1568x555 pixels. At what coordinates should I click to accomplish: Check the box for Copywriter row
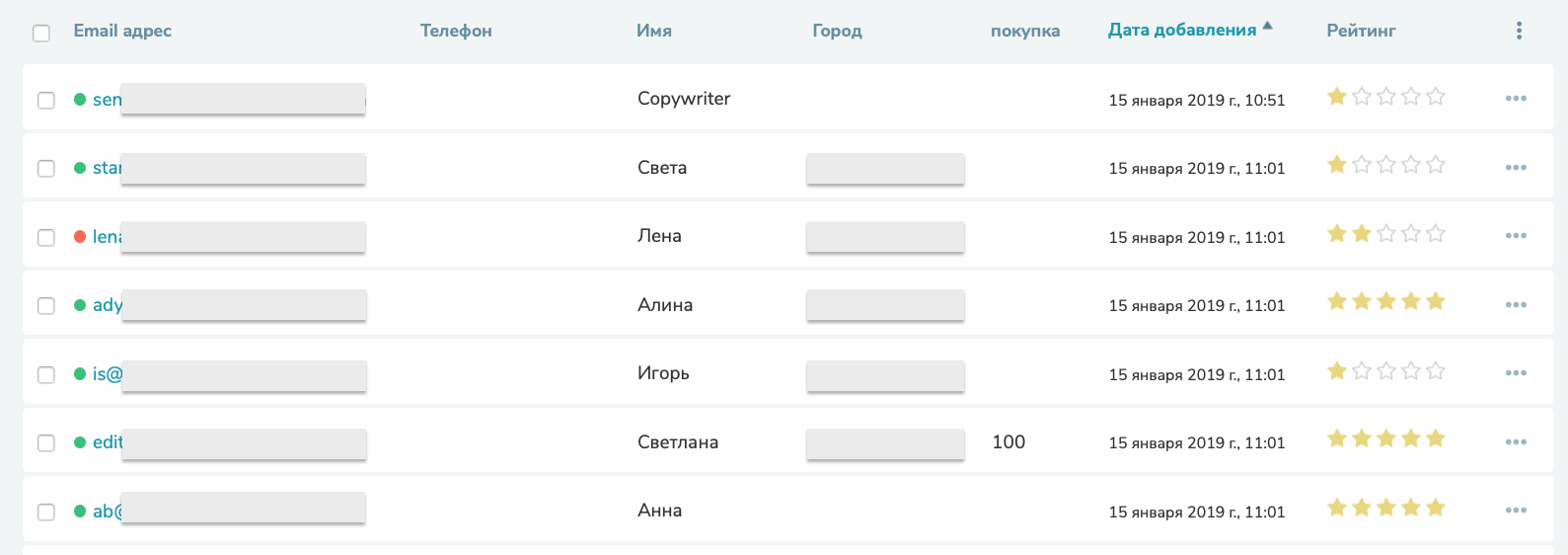click(x=46, y=100)
